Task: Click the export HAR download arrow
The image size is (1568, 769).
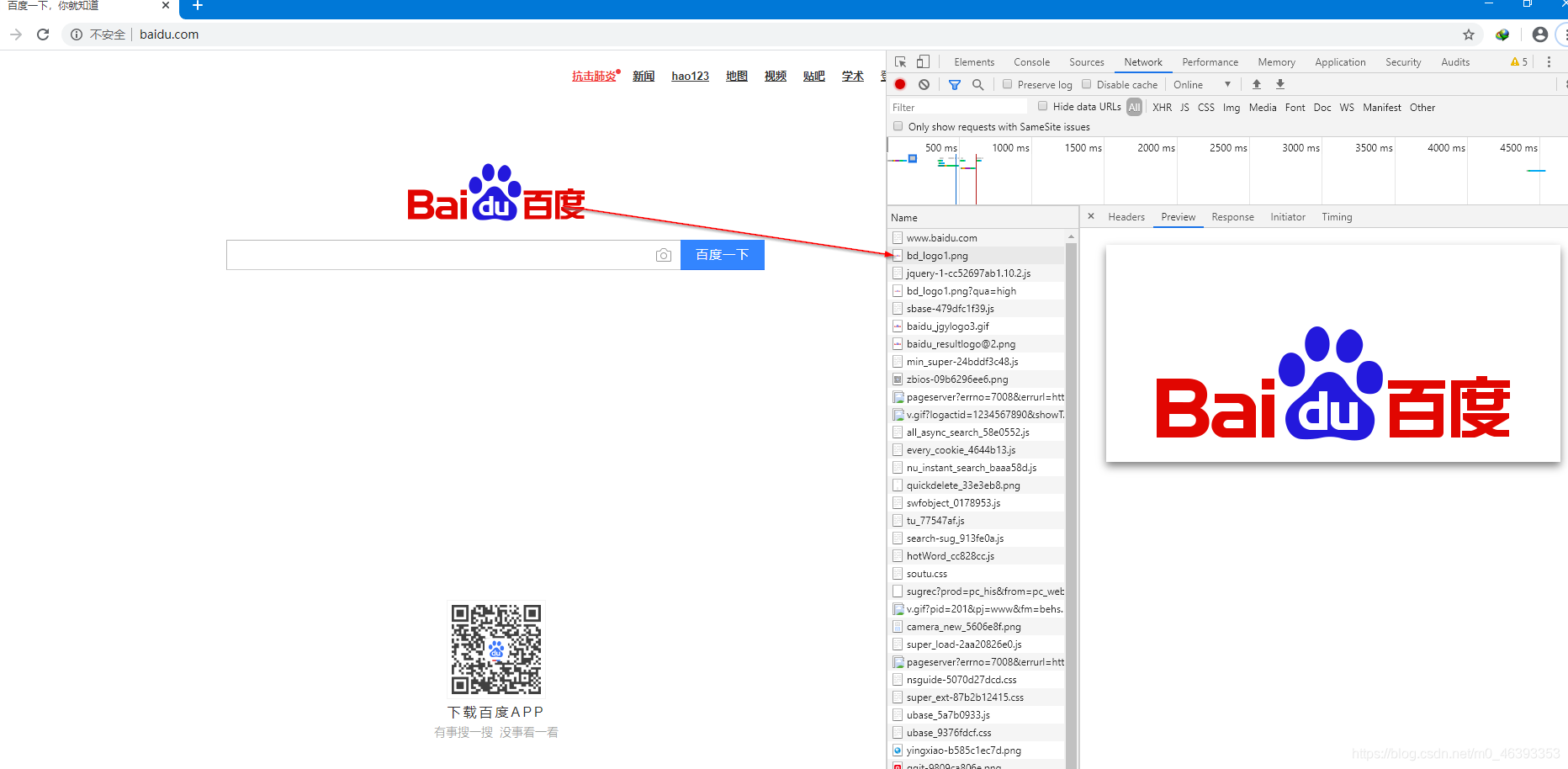Action: pos(1280,84)
